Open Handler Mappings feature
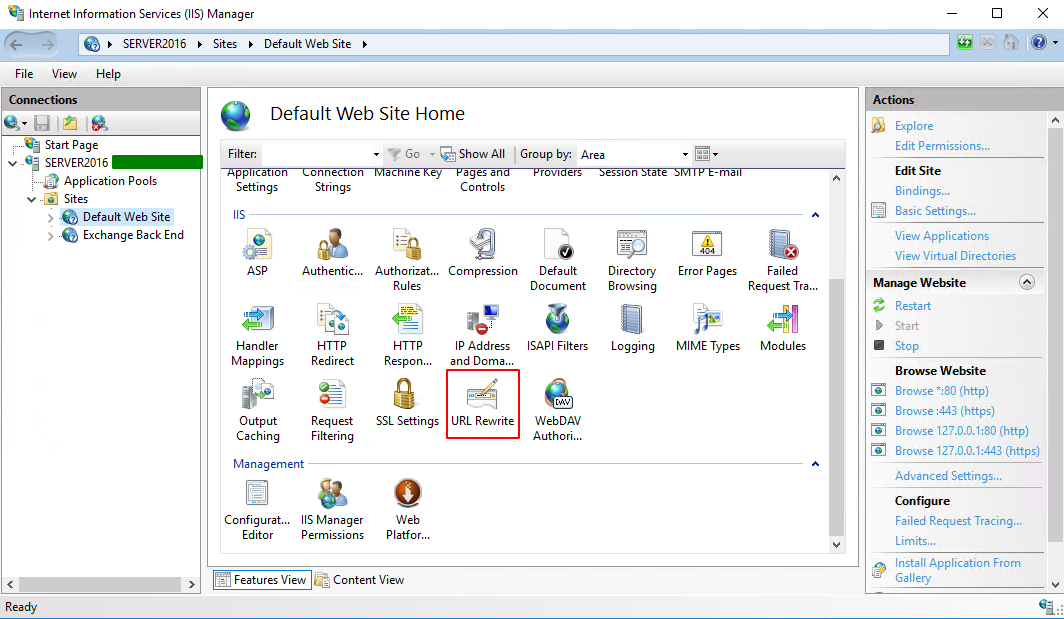Viewport: 1064px width, 619px height. pyautogui.click(x=257, y=335)
